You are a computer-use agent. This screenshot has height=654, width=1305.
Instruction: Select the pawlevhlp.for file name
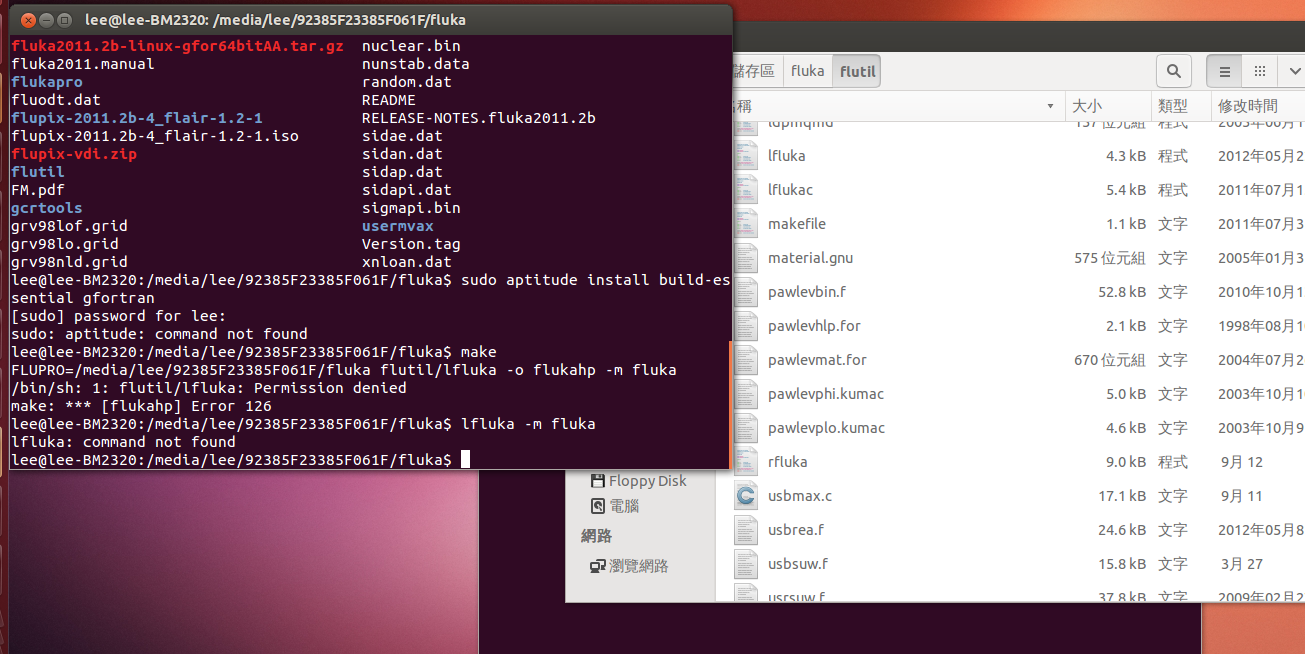(814, 326)
